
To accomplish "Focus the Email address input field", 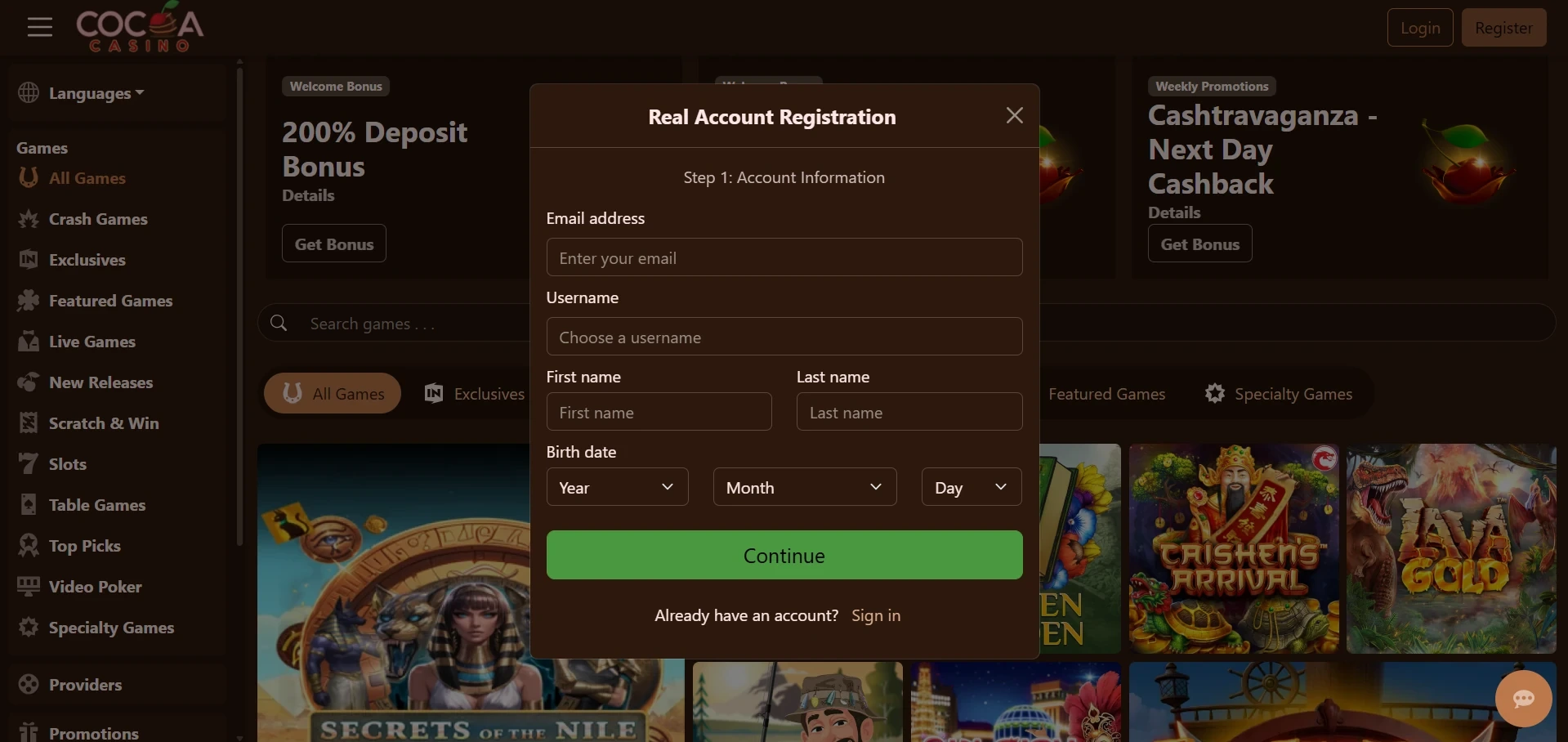I will click(x=784, y=257).
